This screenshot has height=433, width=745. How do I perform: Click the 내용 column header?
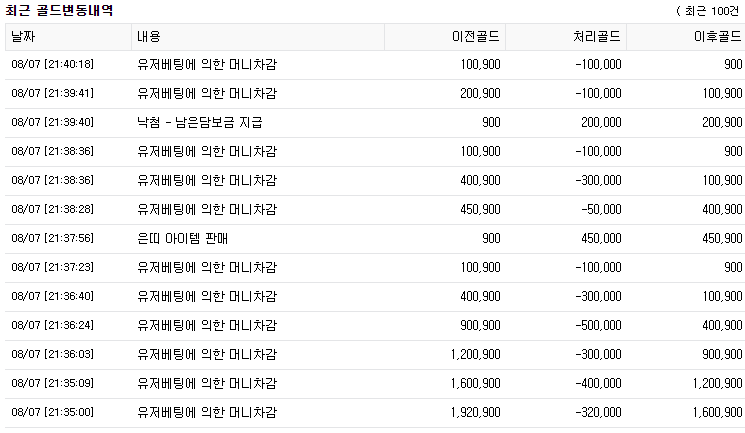pyautogui.click(x=148, y=37)
